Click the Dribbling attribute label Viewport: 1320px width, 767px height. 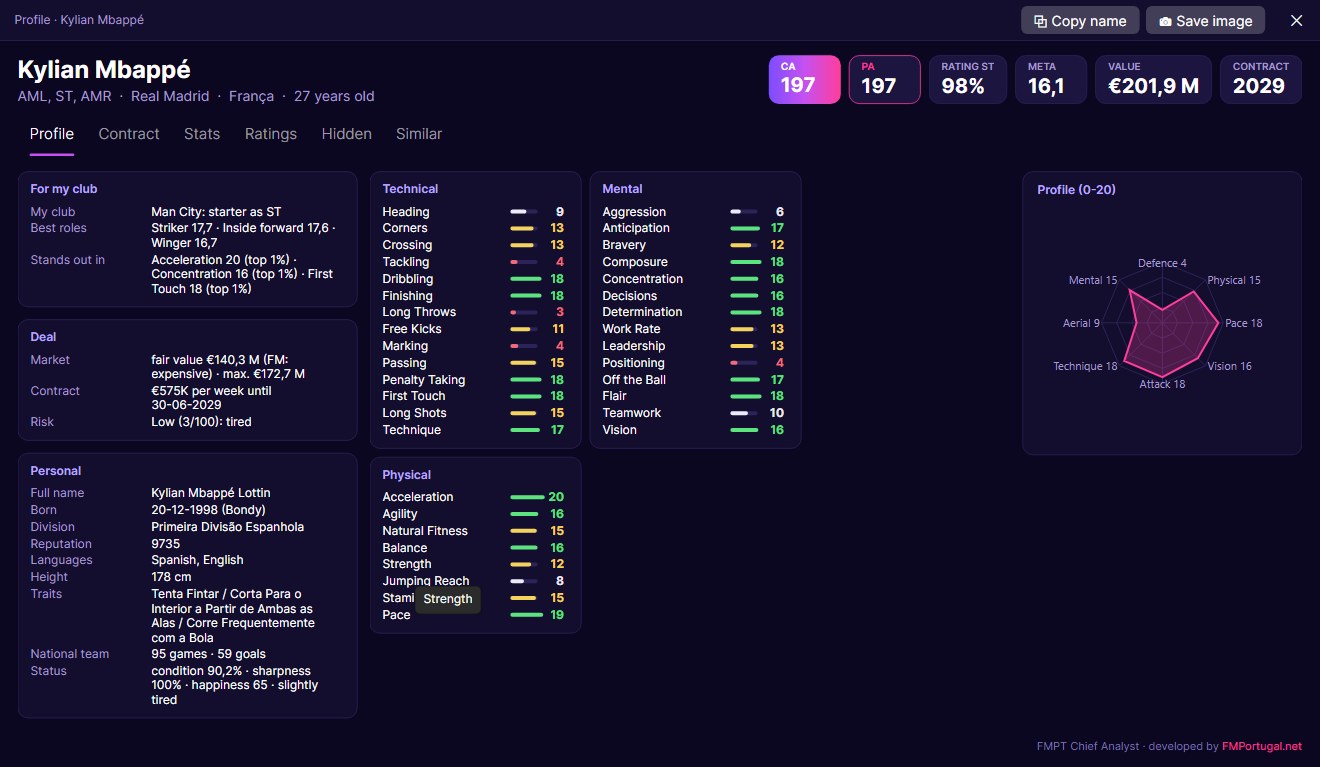(408, 279)
